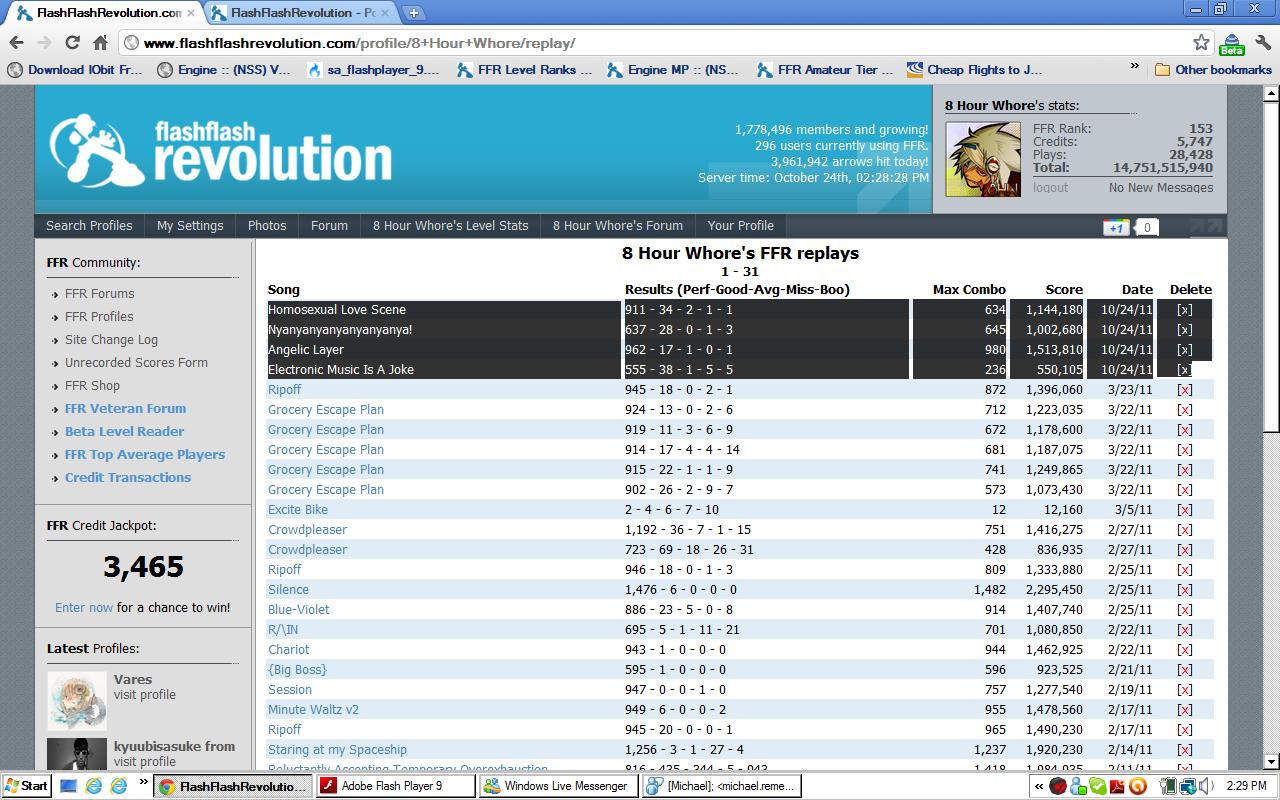The height and width of the screenshot is (800, 1280).
Task: Open the Engine MP :: (NS bookmark
Action: point(674,70)
